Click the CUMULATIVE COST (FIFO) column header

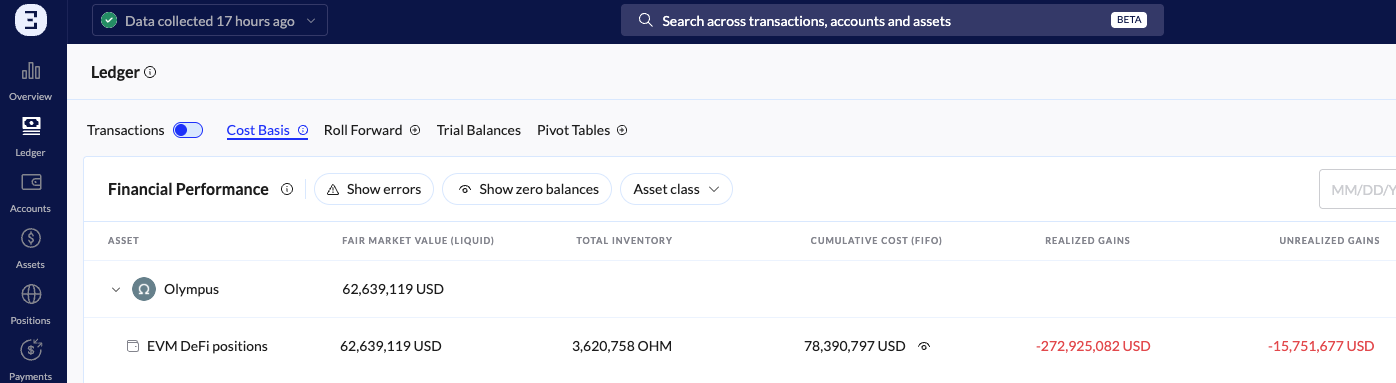click(x=876, y=241)
